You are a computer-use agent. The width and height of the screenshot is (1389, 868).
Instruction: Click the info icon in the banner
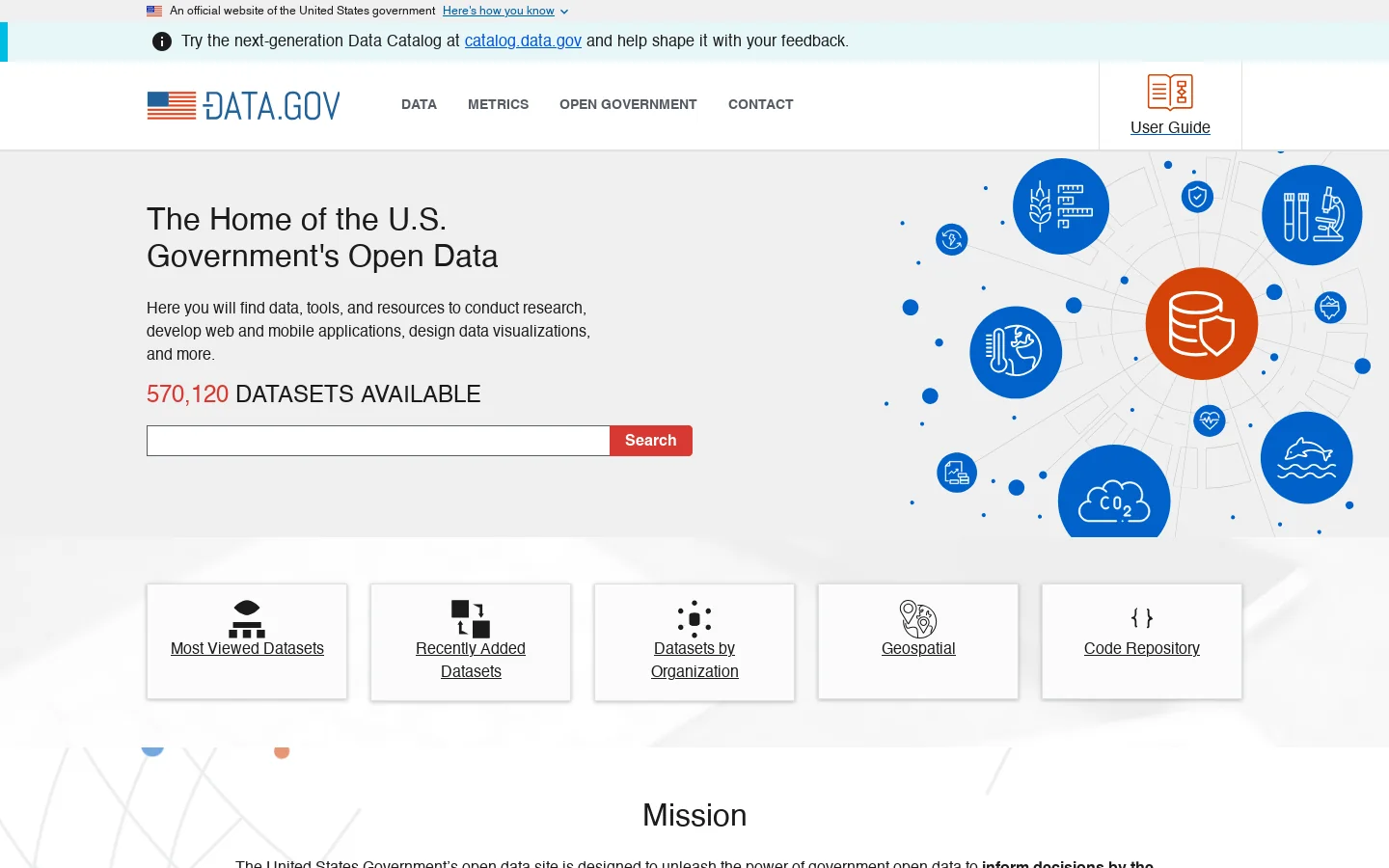[x=162, y=41]
